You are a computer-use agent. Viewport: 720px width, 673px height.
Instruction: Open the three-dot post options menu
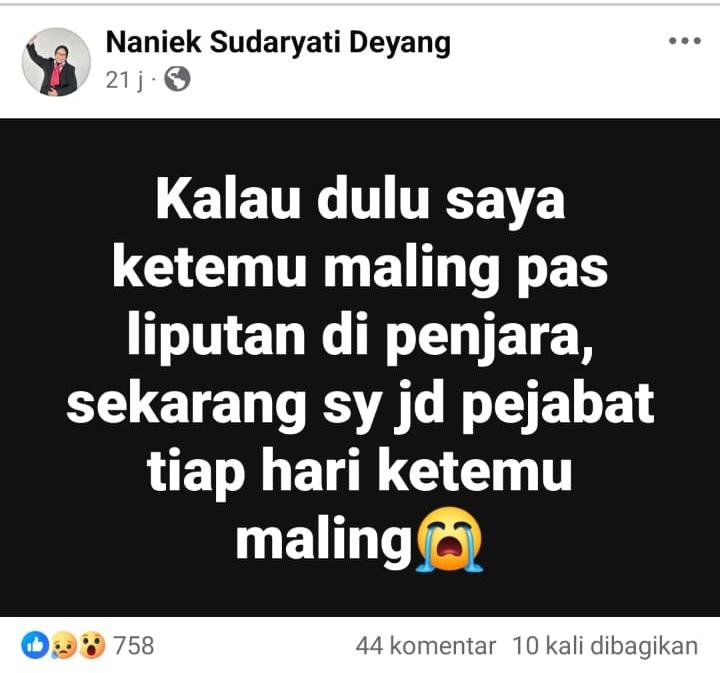pos(685,41)
